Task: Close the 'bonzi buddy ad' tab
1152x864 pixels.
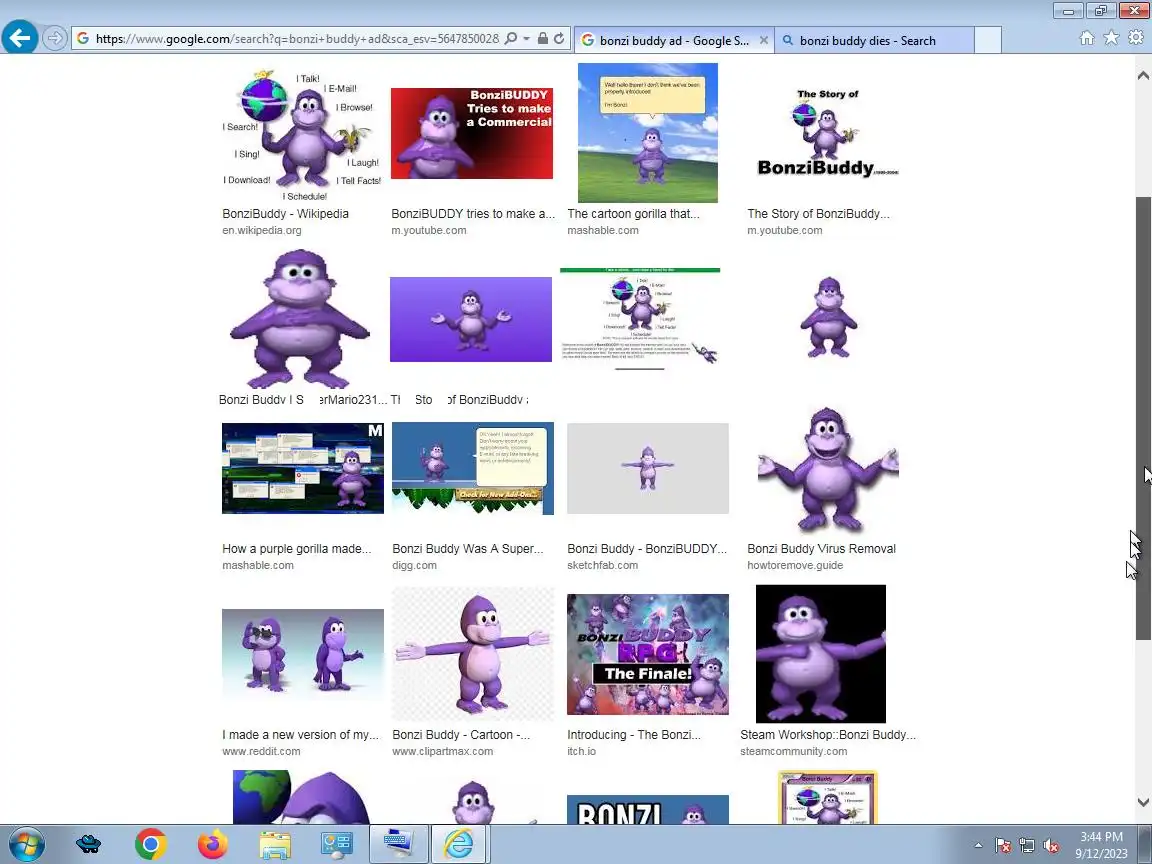Action: 763,40
